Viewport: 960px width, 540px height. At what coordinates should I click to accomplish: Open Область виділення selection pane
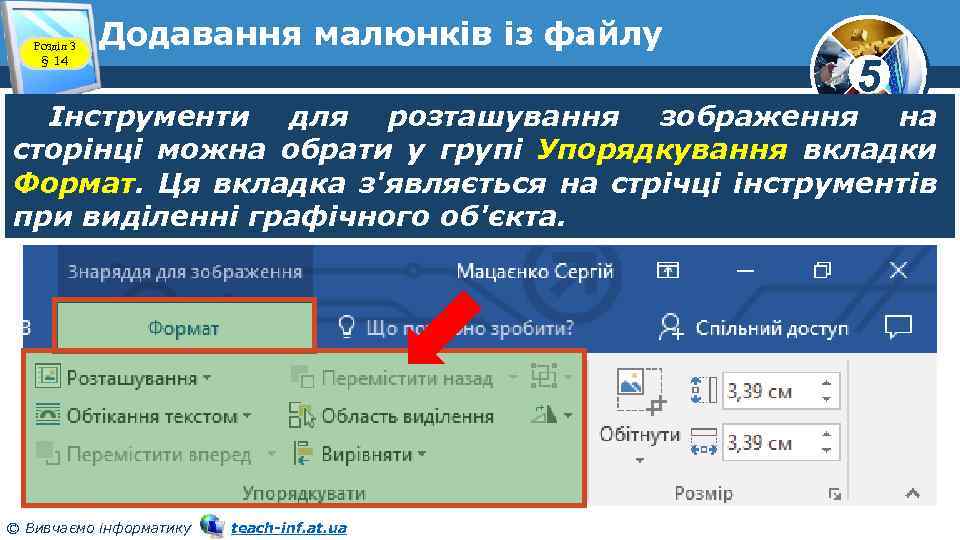[x=392, y=416]
